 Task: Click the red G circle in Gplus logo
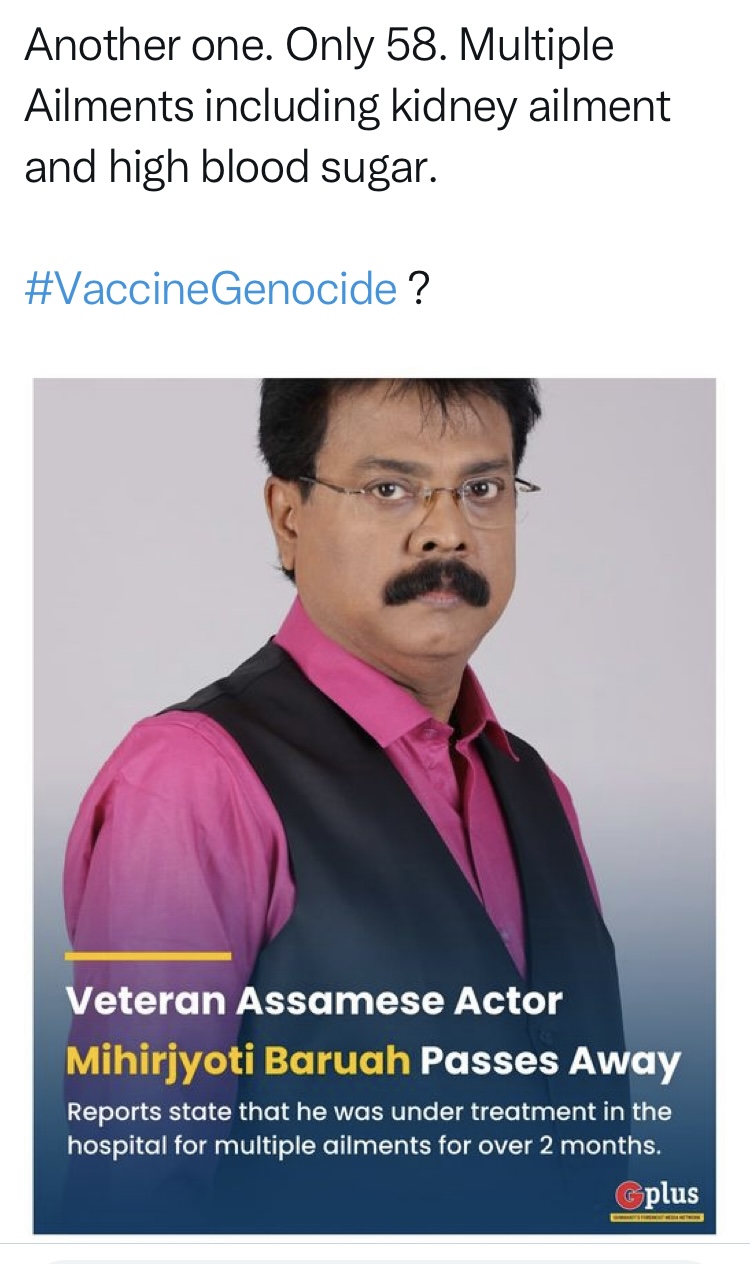[628, 1194]
